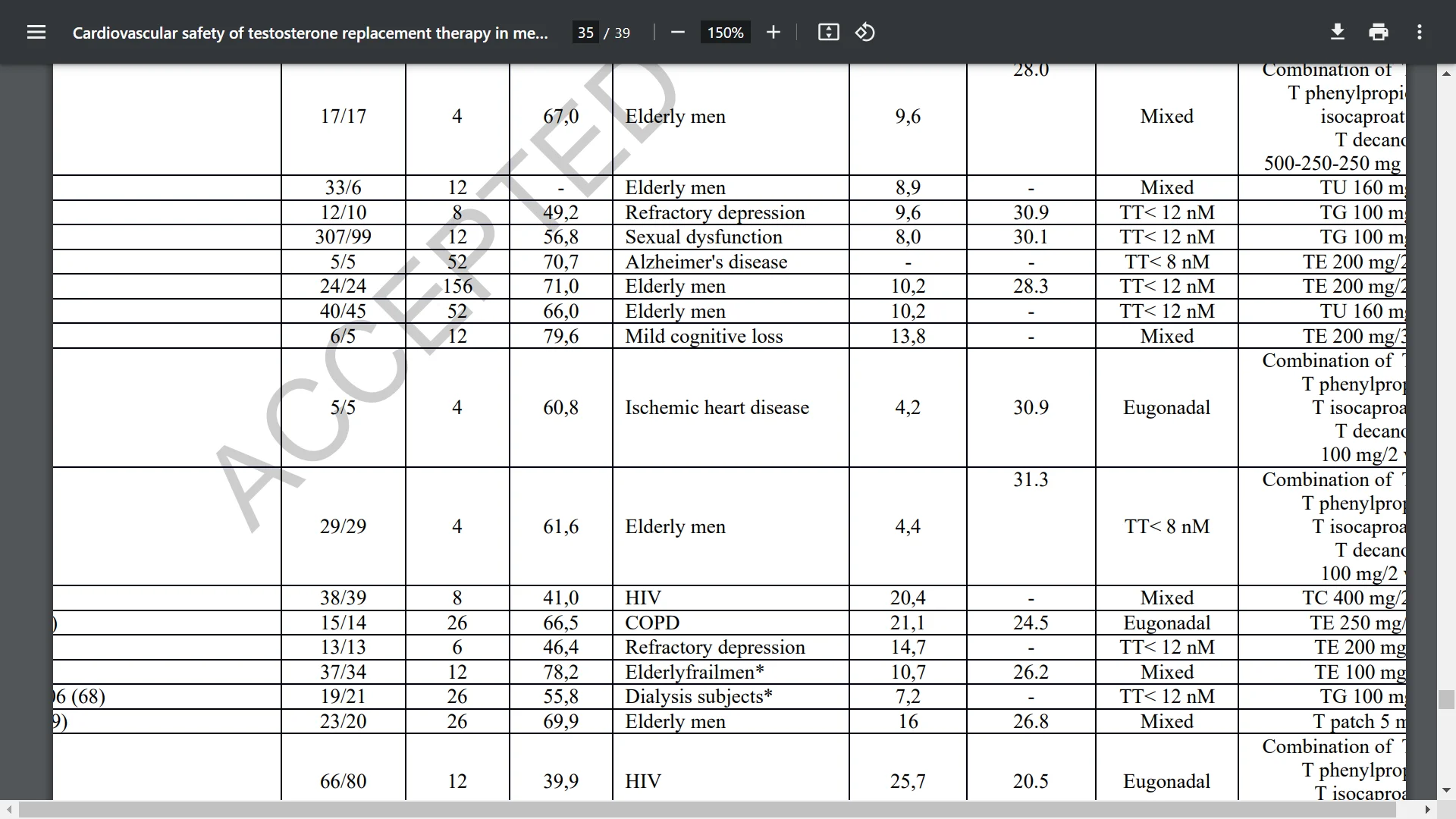Screen dimensions: 1456x819
Task: Click the '24/24' sample cell
Action: [343, 286]
